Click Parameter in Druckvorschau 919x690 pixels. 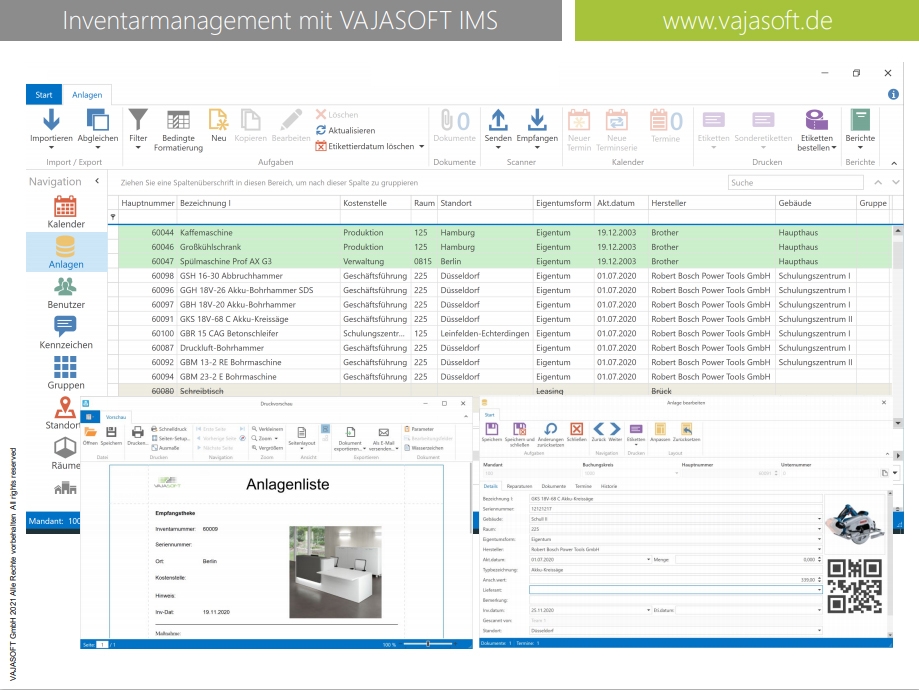(x=419, y=429)
